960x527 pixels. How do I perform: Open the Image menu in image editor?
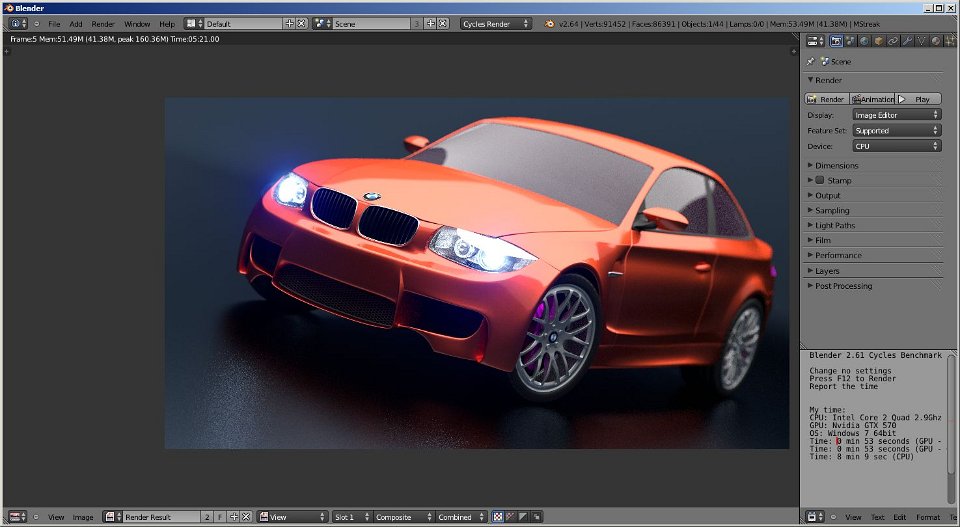[83, 517]
